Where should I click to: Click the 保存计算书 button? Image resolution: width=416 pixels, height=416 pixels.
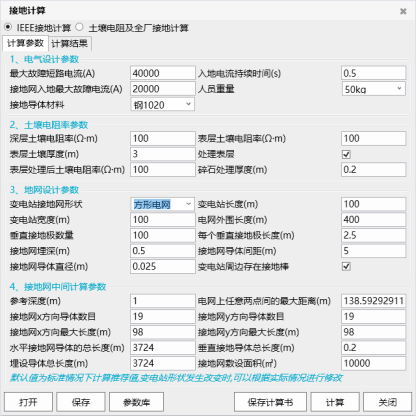(270, 402)
